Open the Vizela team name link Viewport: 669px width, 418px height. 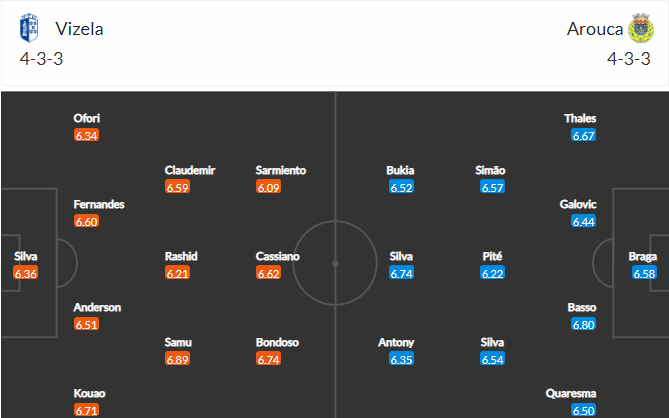click(79, 29)
